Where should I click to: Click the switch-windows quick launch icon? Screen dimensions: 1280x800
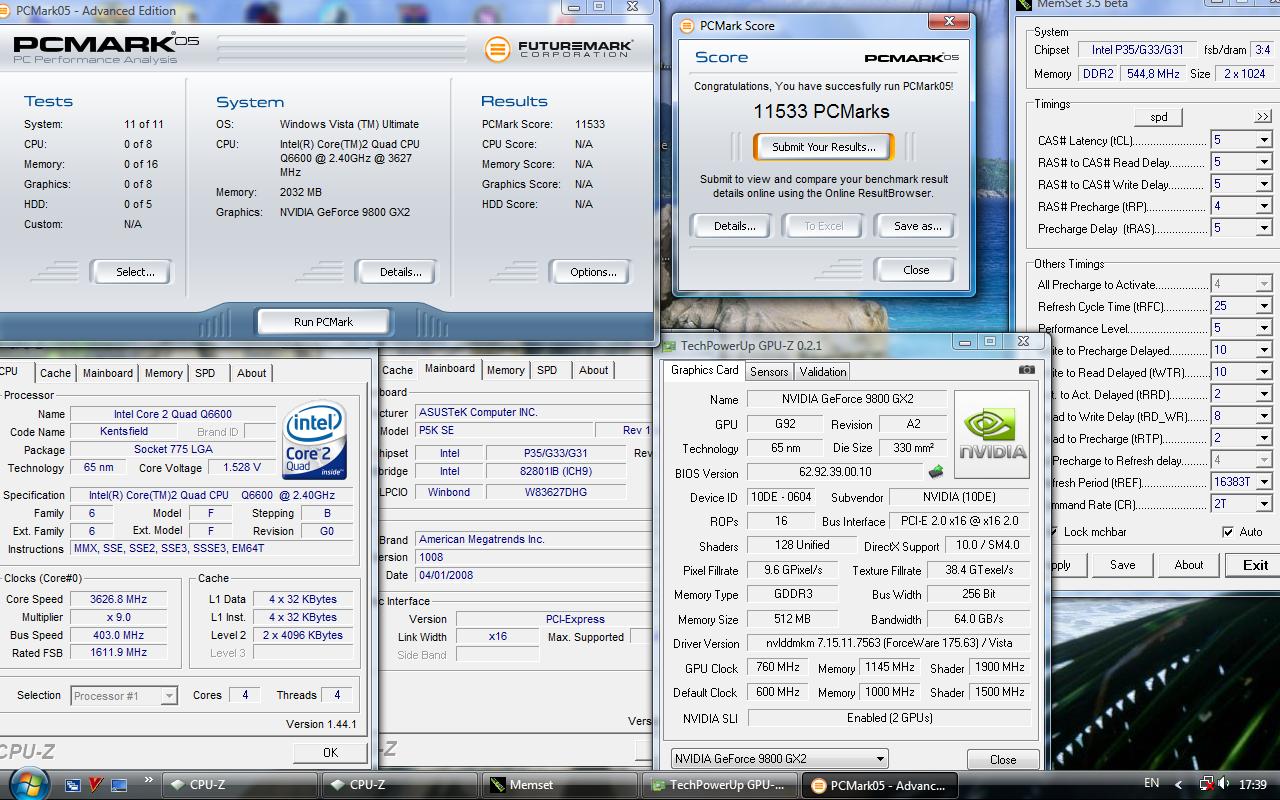point(74,785)
